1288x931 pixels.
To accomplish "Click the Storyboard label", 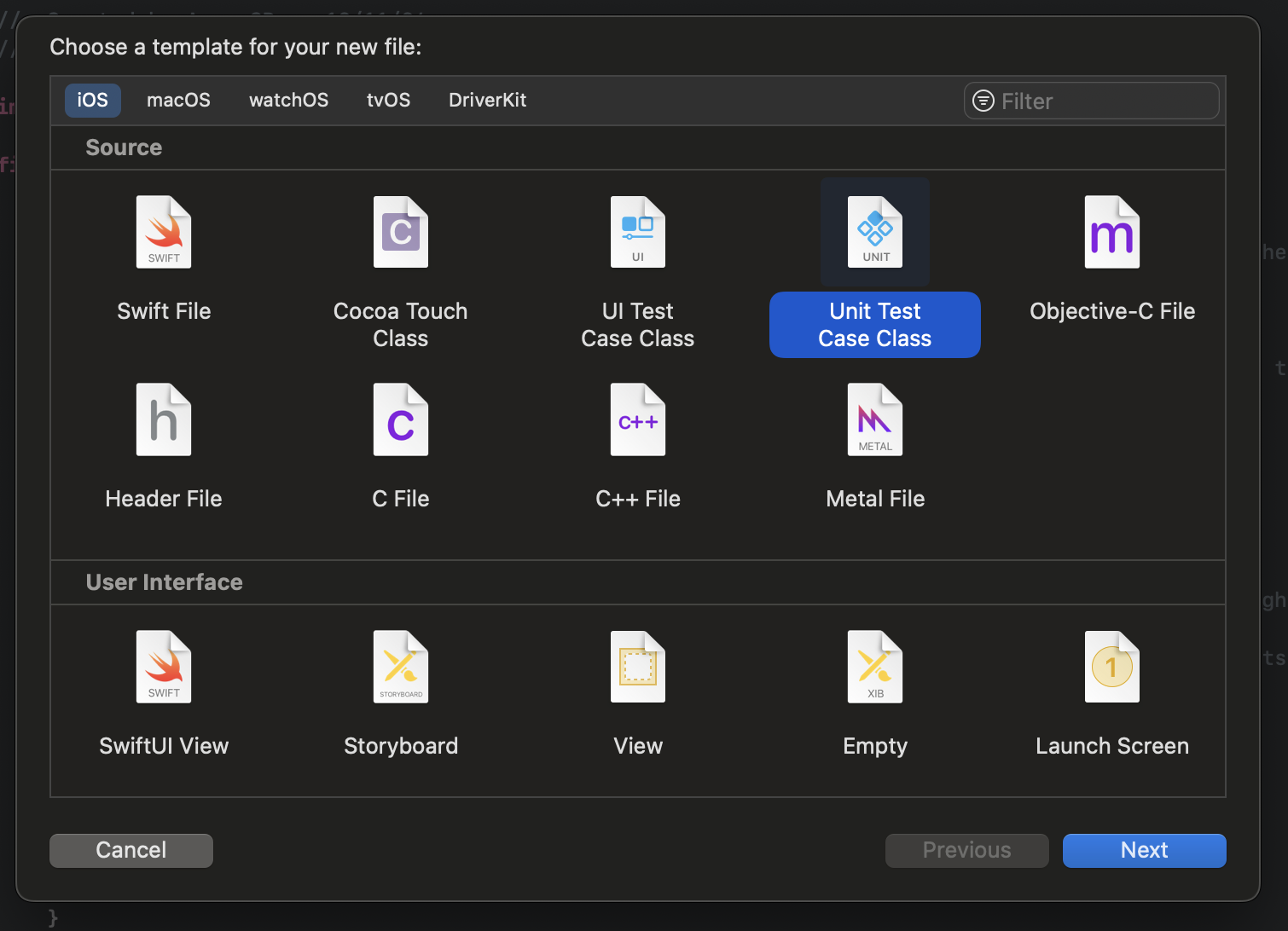I will tap(401, 746).
